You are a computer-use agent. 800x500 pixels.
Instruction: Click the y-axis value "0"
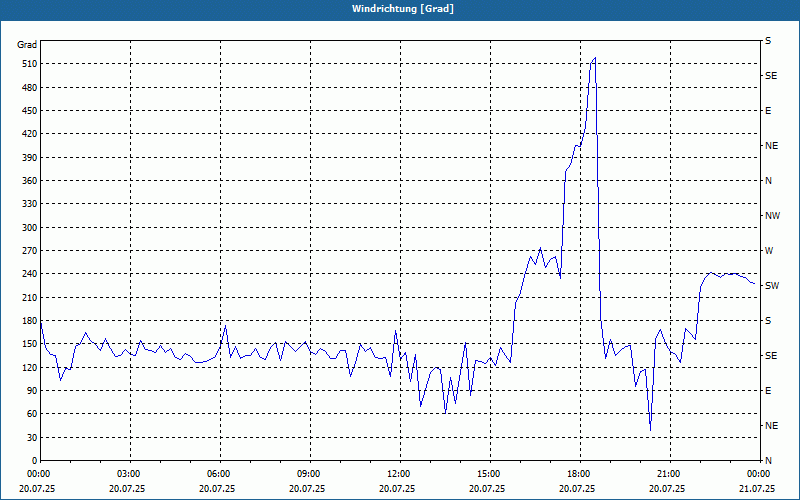[34, 461]
